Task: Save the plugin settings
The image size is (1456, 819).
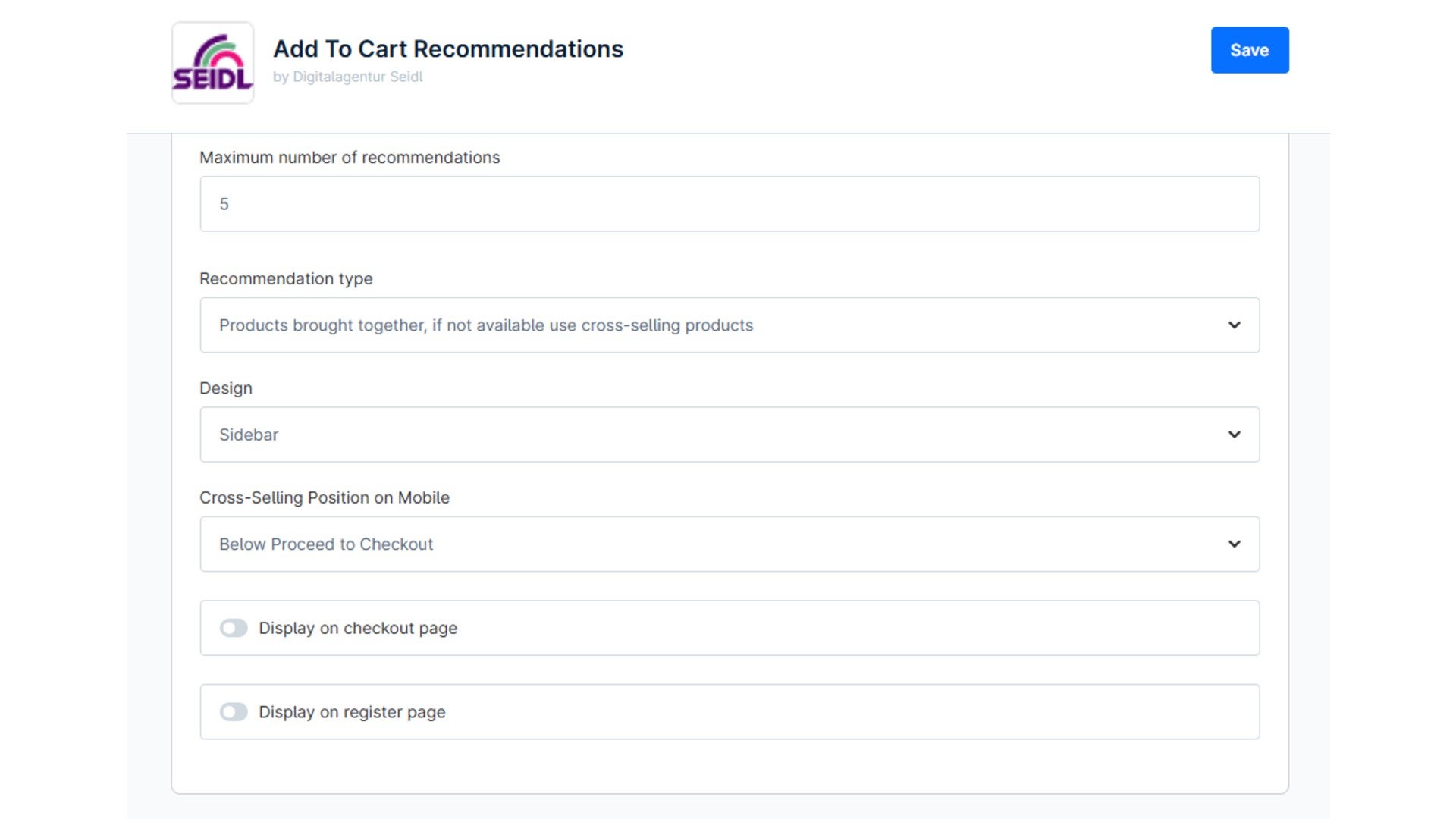Action: 1250,50
